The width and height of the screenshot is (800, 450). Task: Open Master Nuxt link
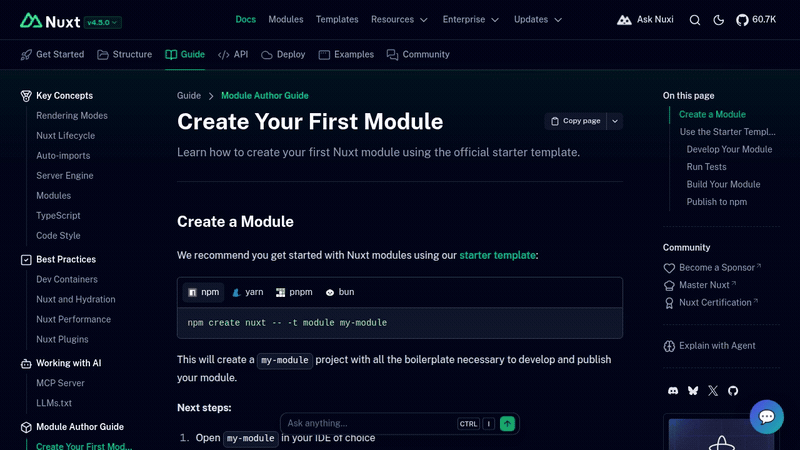(x=699, y=285)
